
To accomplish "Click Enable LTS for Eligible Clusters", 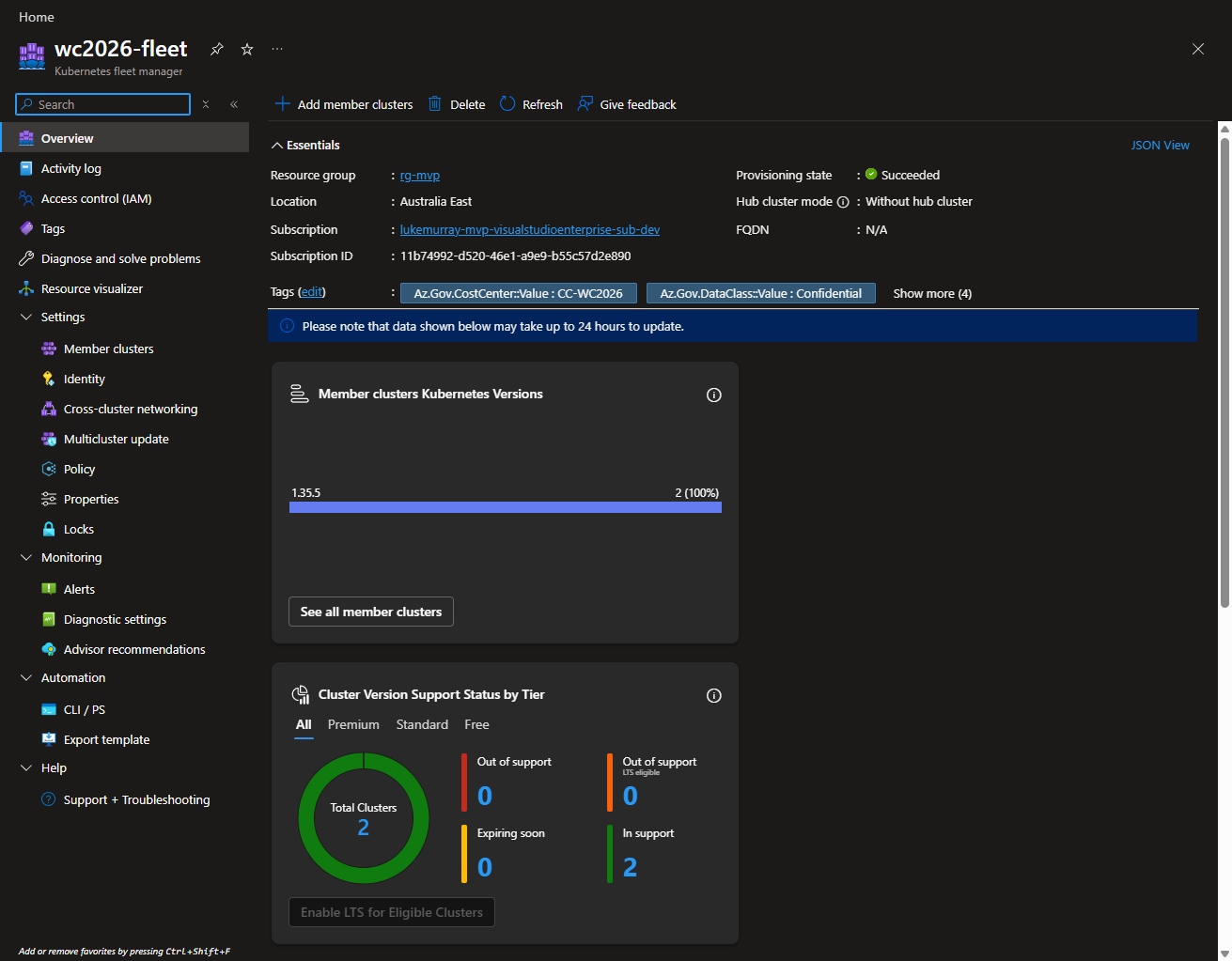I will point(392,912).
